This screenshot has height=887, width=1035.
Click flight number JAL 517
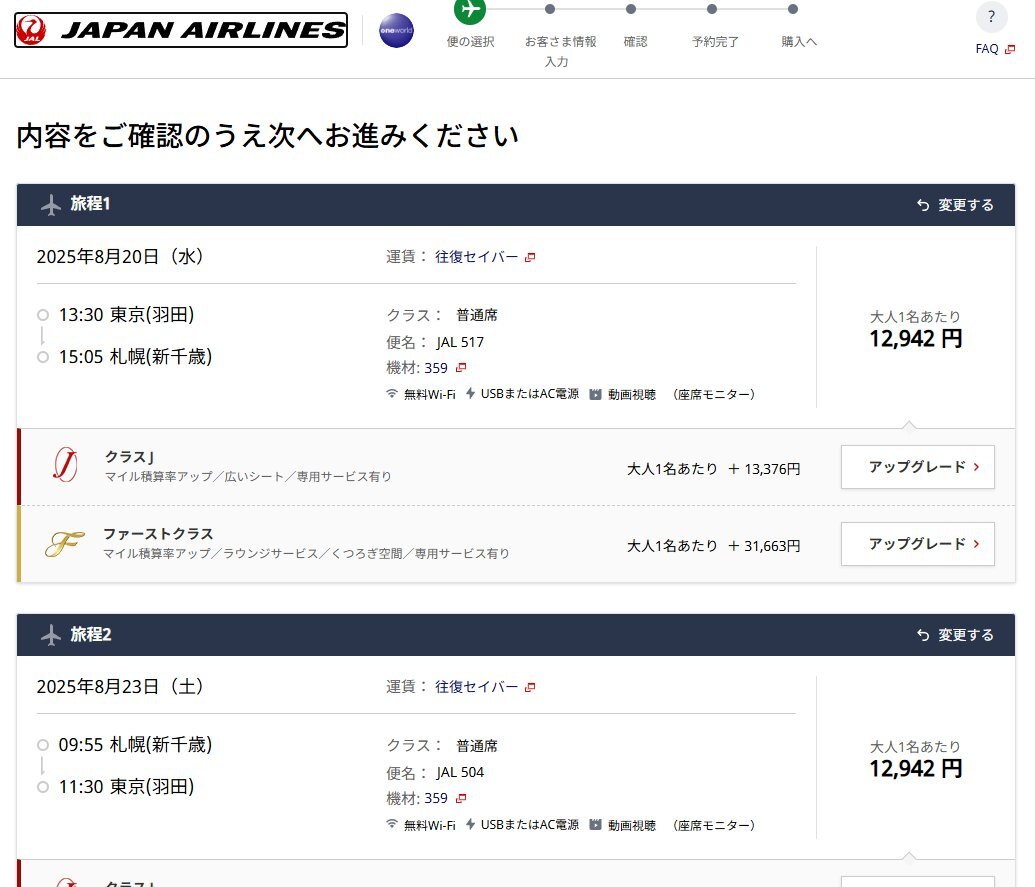point(460,343)
